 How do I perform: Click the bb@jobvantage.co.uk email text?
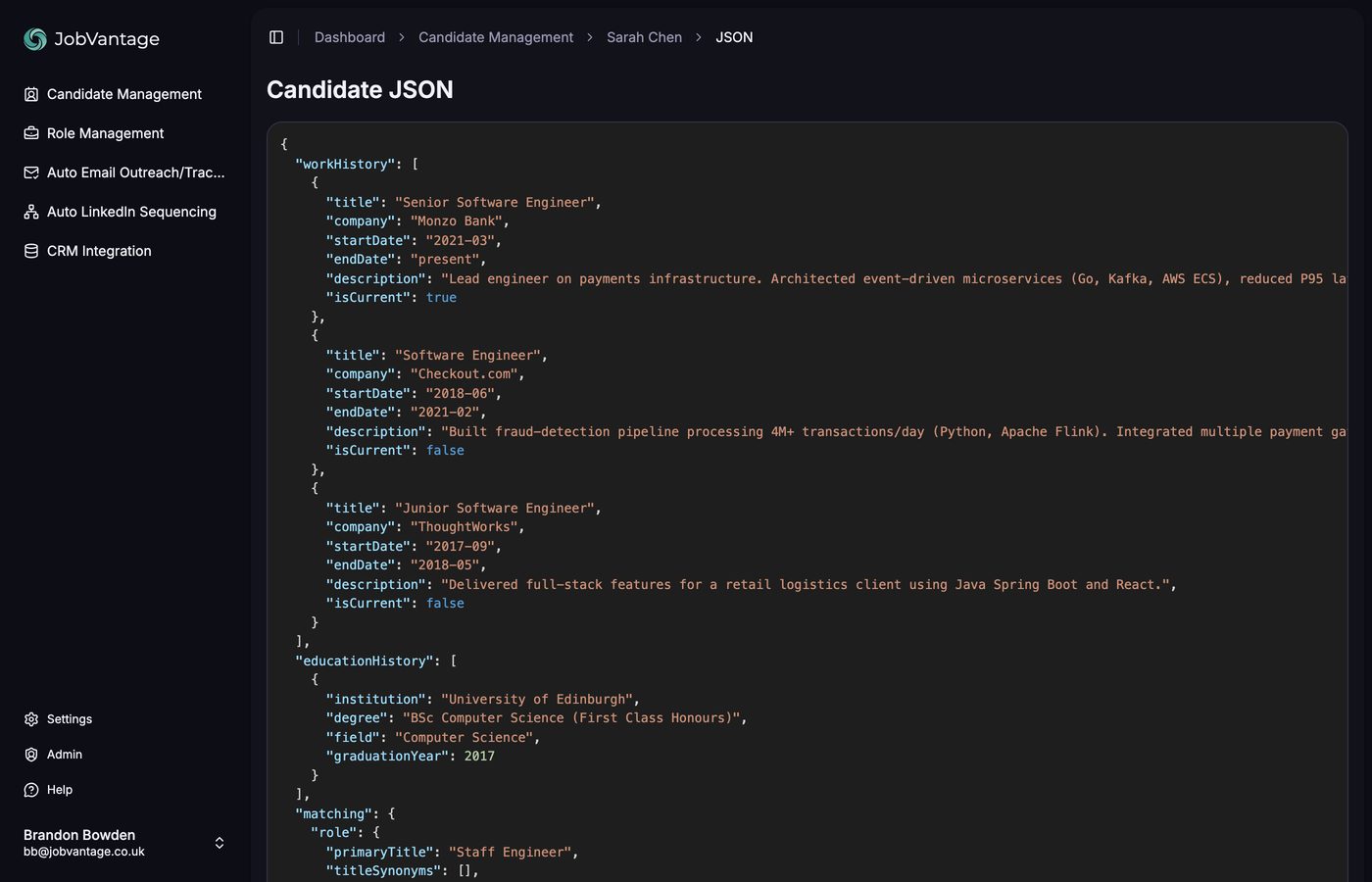(x=84, y=852)
